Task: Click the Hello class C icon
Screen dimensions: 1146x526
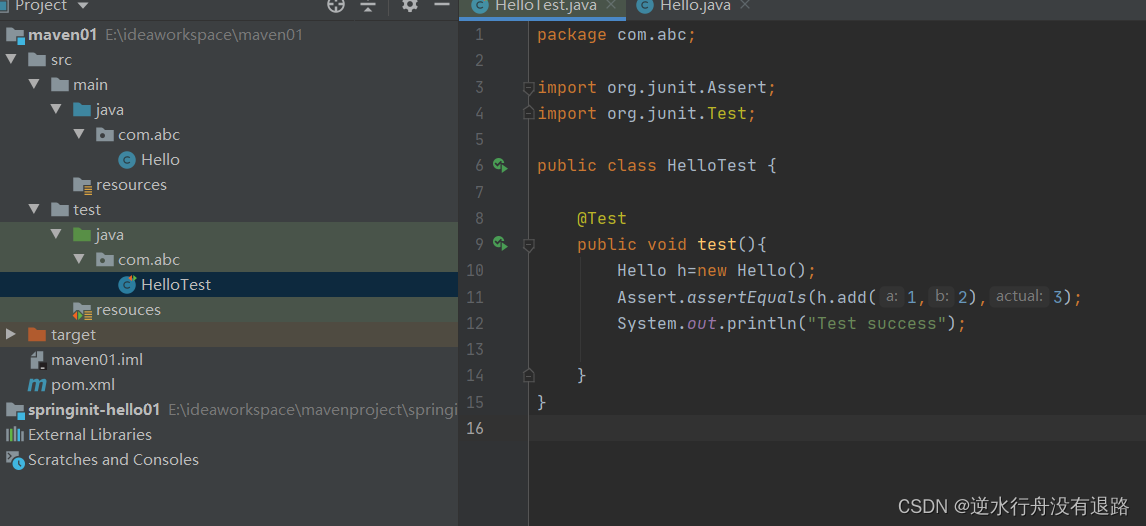Action: [127, 159]
